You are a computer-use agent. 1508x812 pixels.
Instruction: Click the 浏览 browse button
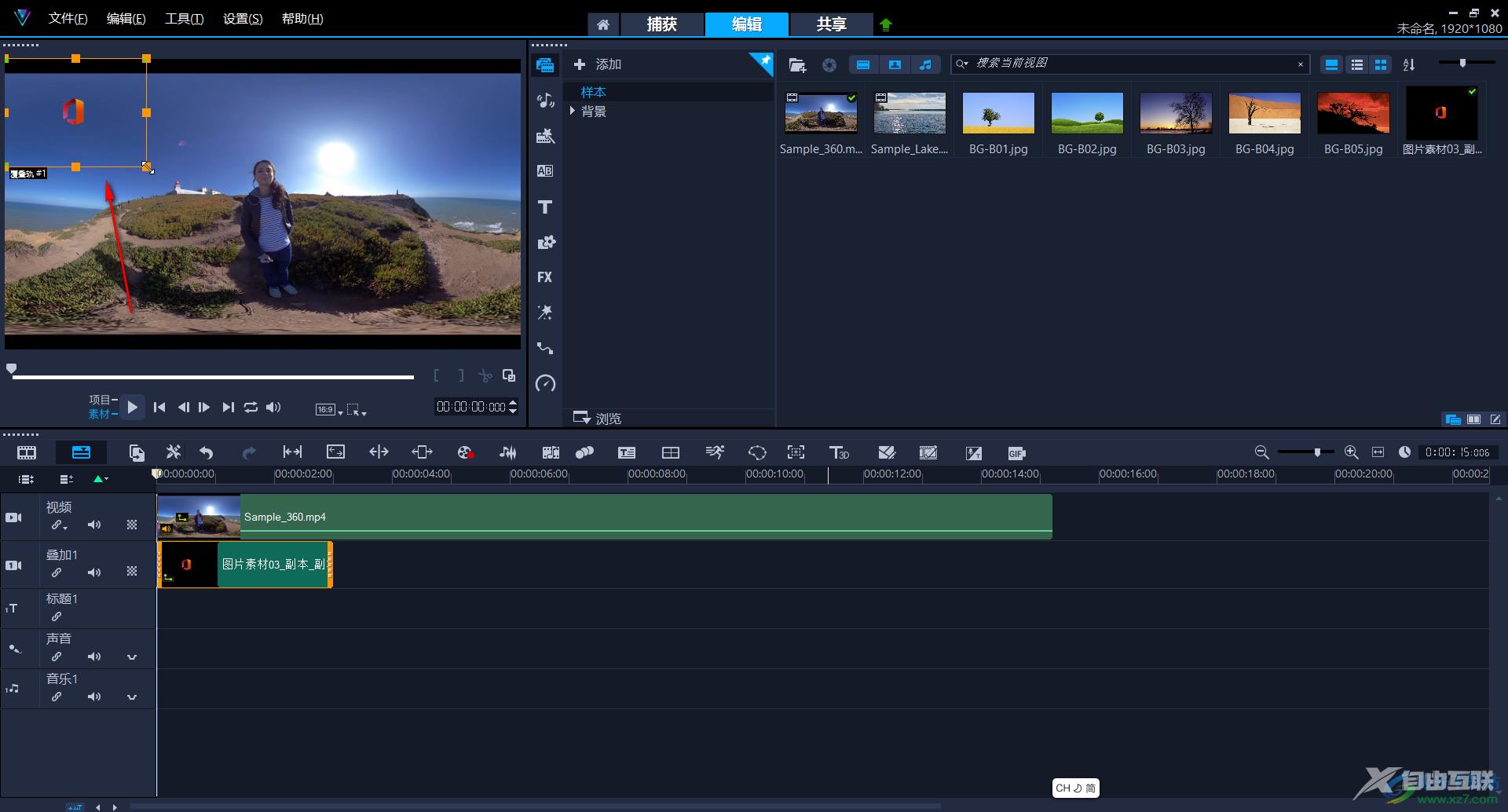point(598,418)
